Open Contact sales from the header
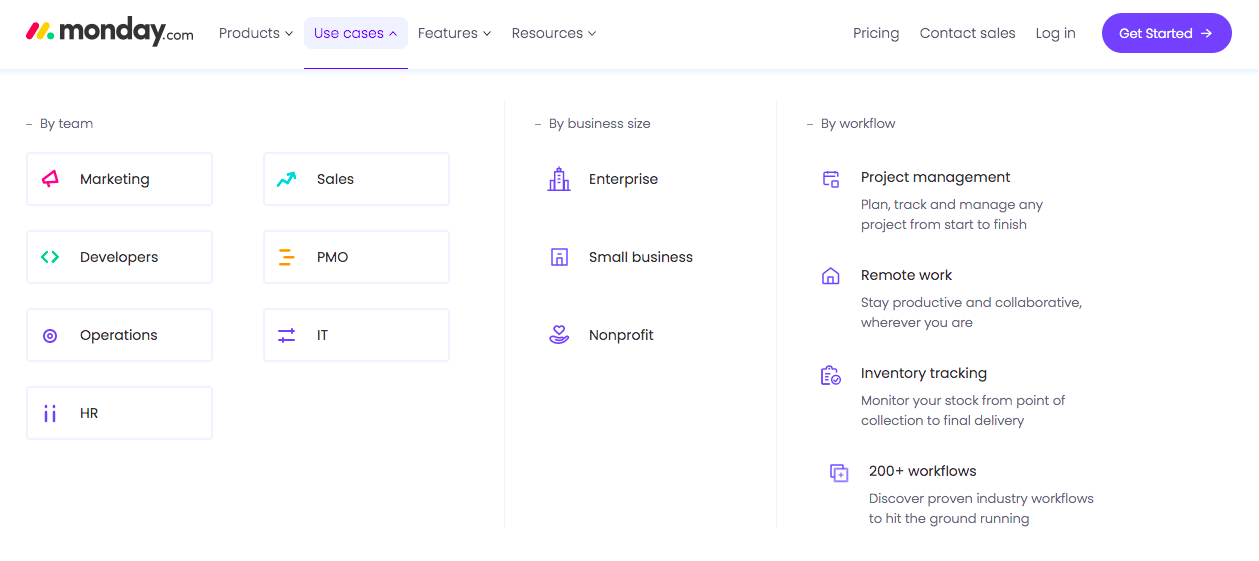The height and width of the screenshot is (561, 1259). click(x=967, y=33)
